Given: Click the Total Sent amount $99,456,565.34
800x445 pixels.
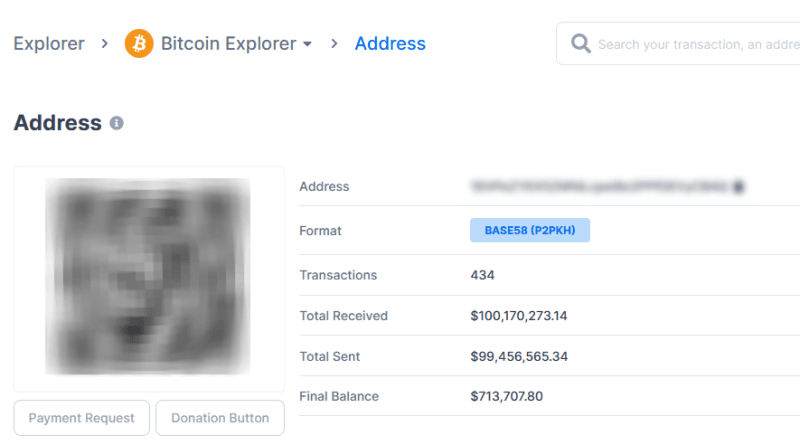Looking at the screenshot, I should coord(519,356).
